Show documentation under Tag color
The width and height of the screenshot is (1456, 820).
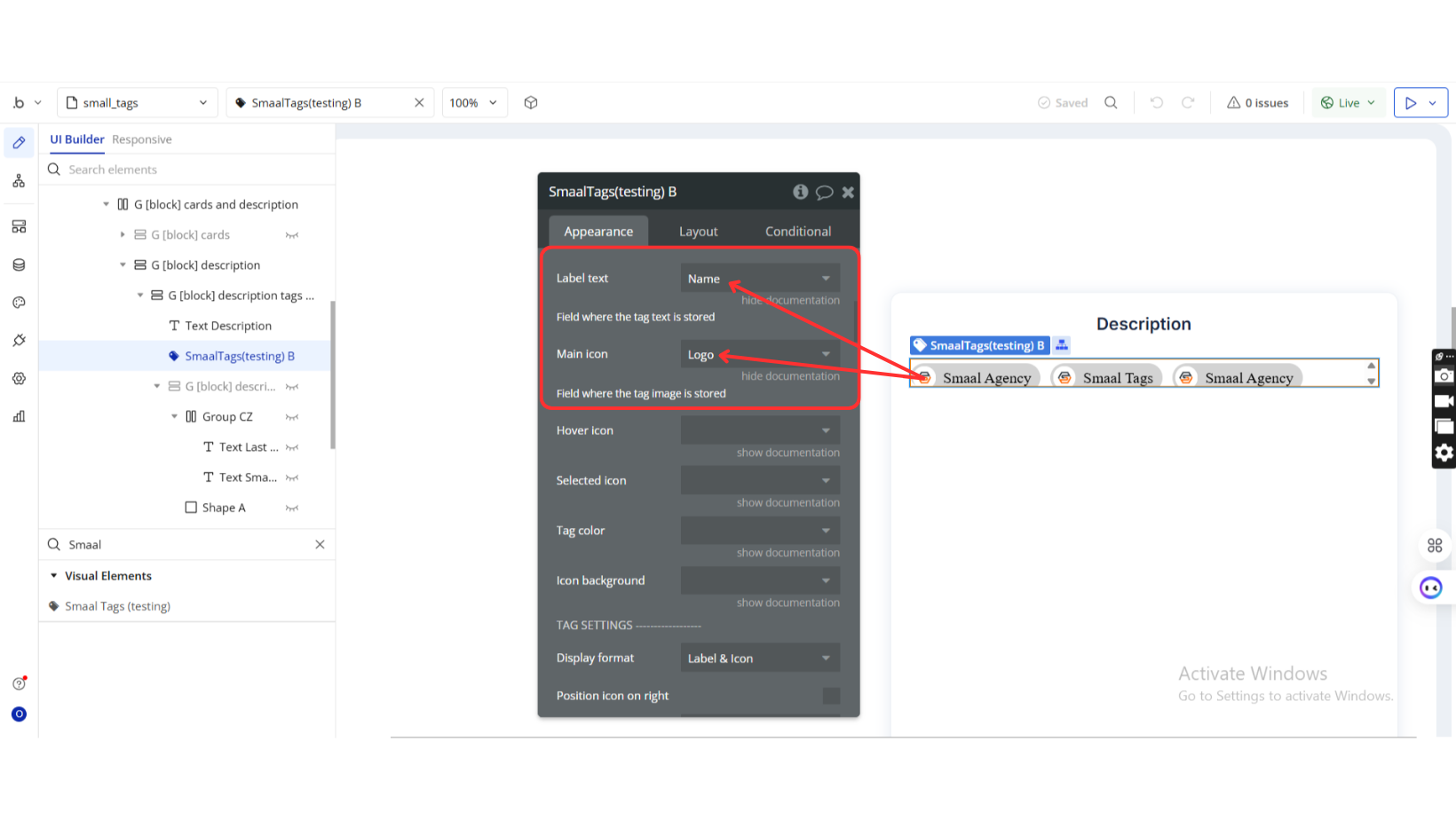click(x=787, y=553)
